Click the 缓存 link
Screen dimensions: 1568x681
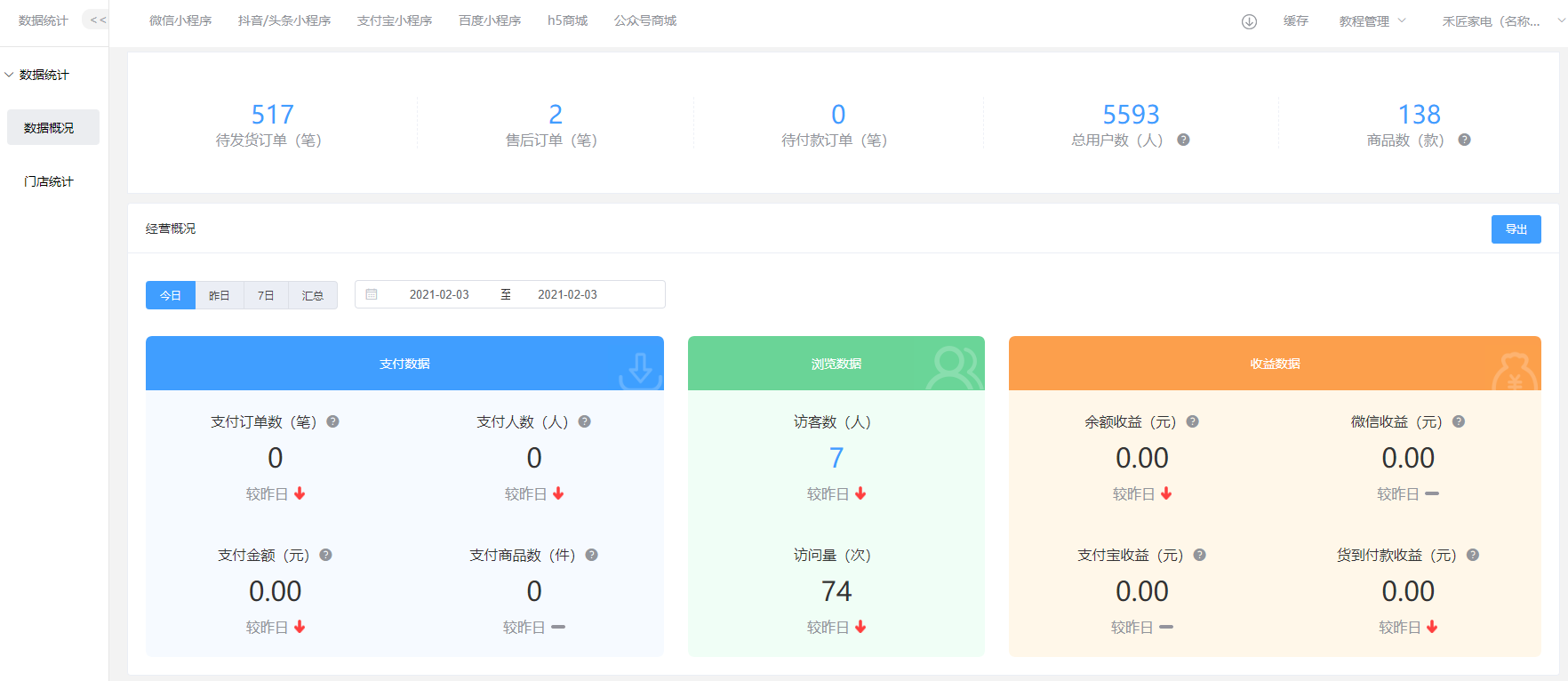pos(1296,21)
